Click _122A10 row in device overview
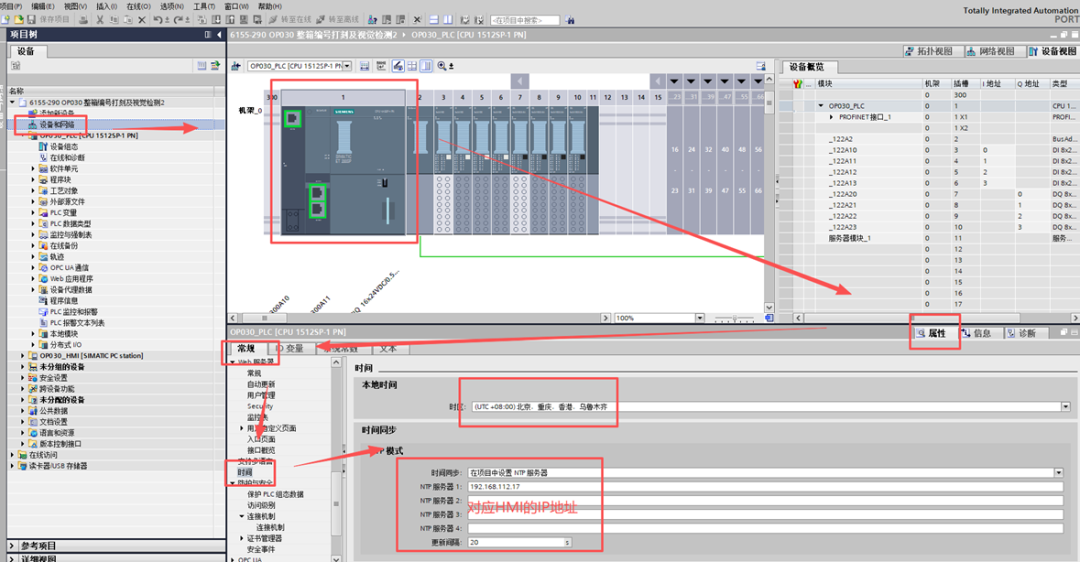The width and height of the screenshot is (1080, 562). tap(928, 150)
